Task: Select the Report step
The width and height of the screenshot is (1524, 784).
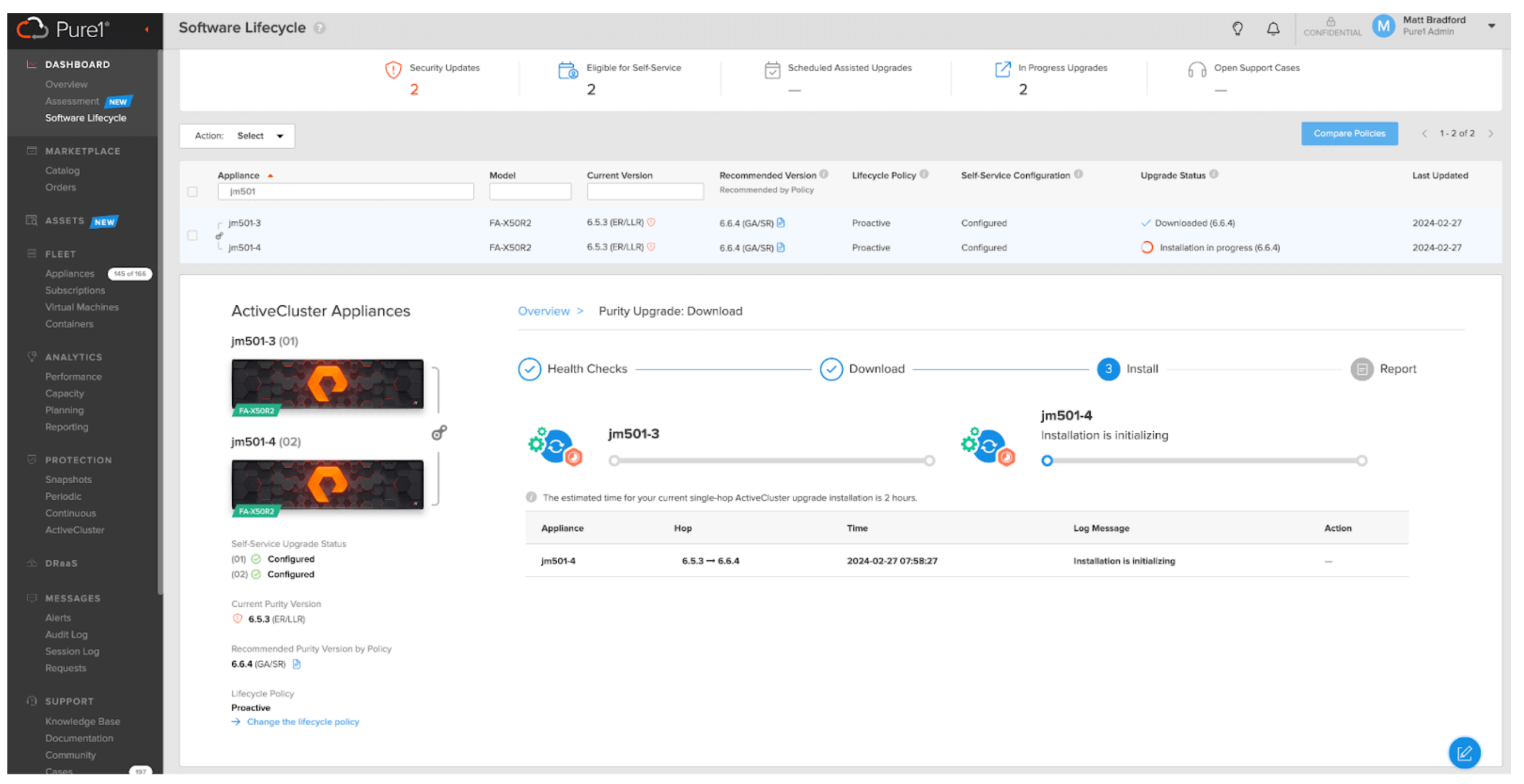Action: point(1383,369)
